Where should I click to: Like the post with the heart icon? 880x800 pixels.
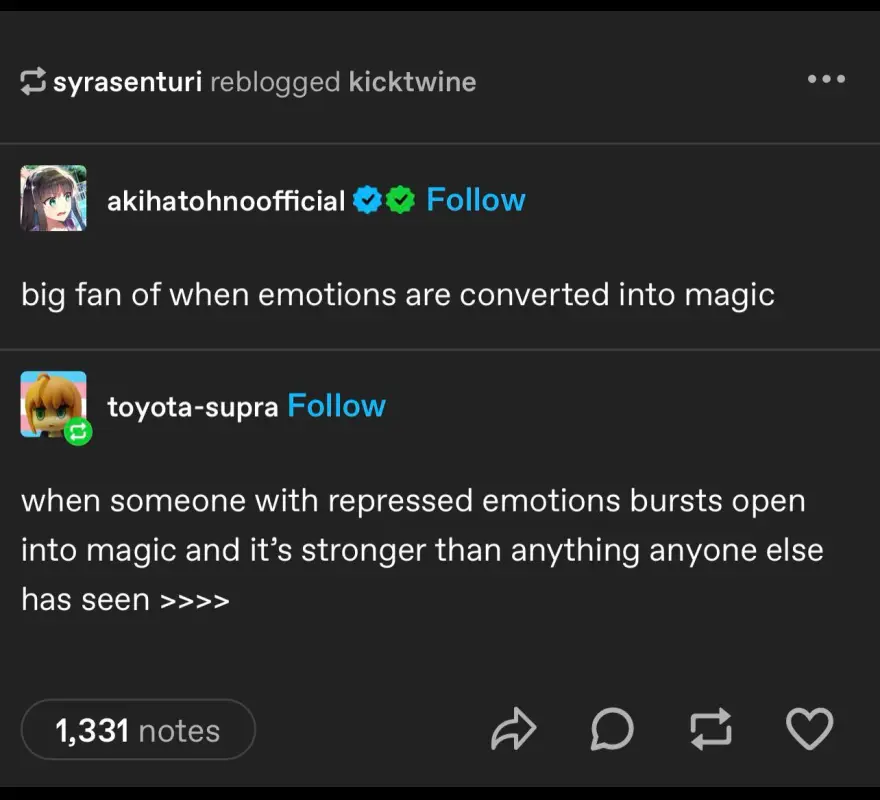(809, 730)
